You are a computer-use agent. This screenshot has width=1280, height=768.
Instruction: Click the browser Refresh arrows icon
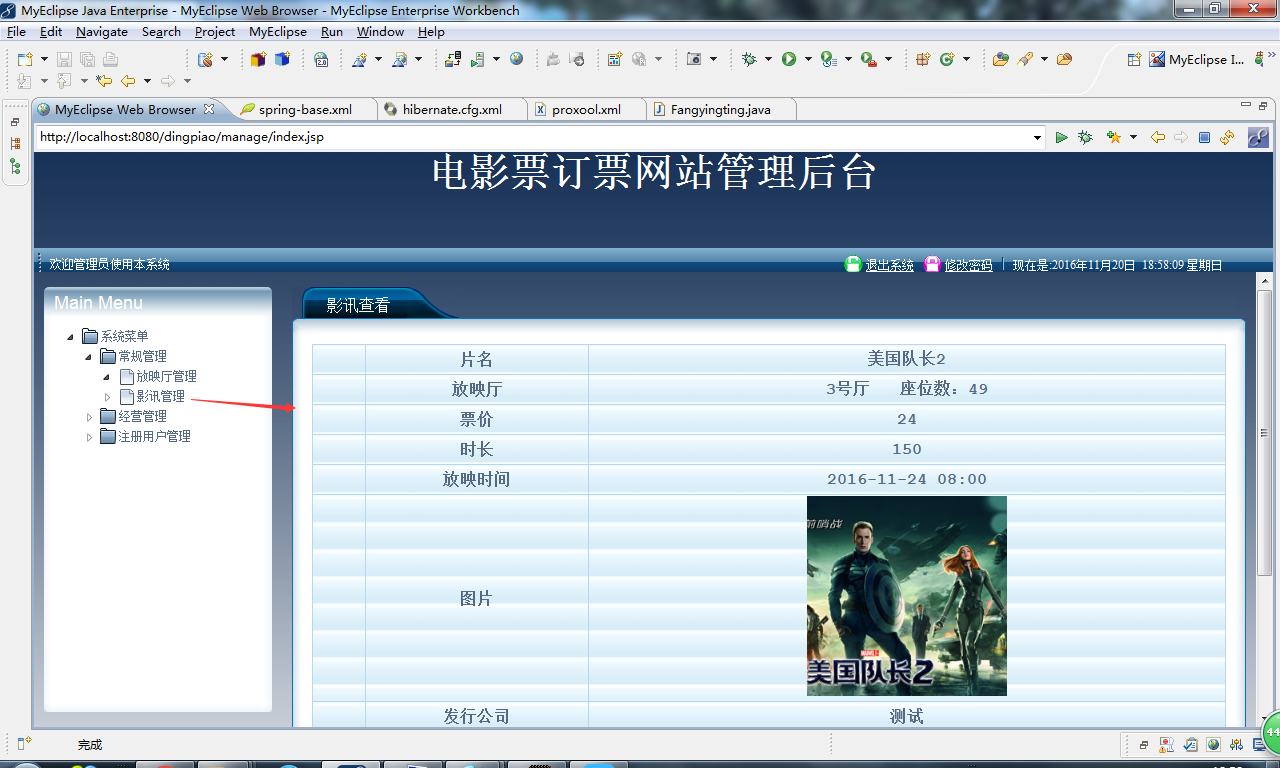point(1227,137)
